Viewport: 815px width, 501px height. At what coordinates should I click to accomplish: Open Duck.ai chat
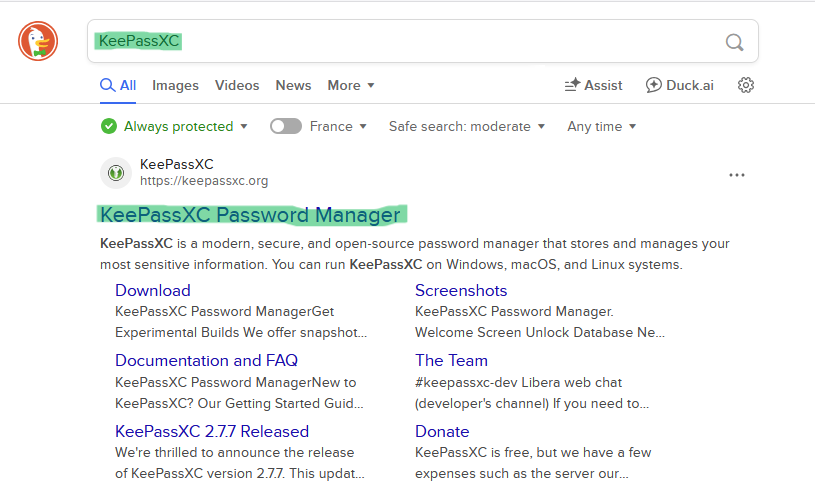click(679, 85)
